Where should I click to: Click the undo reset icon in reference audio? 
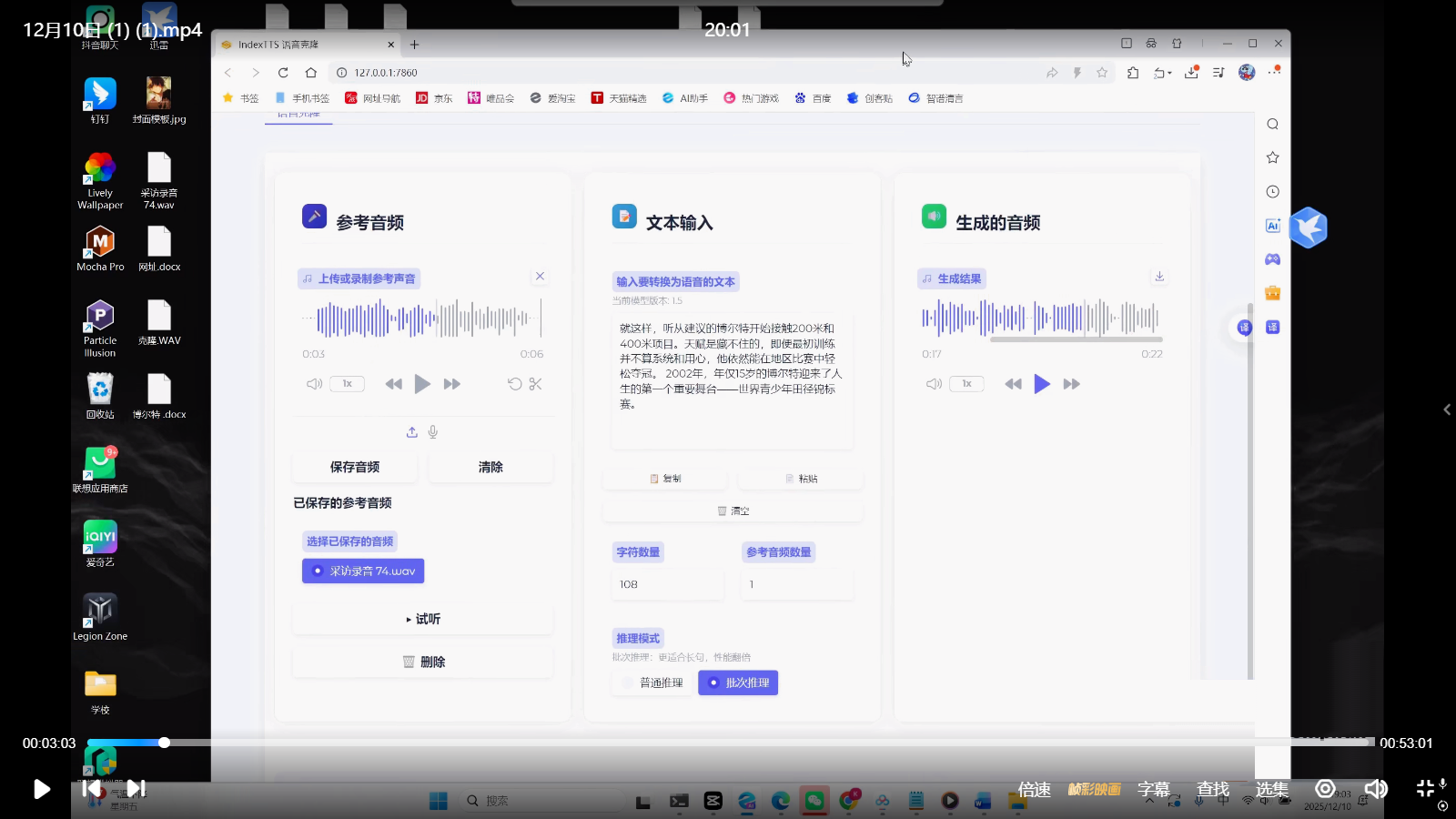coord(514,384)
